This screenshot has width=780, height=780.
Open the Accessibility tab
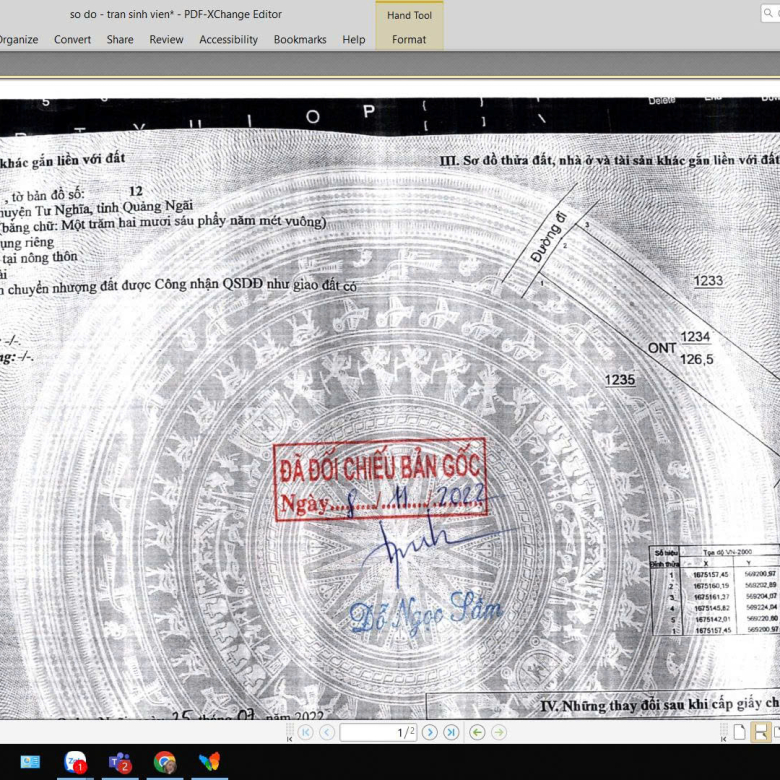228,40
